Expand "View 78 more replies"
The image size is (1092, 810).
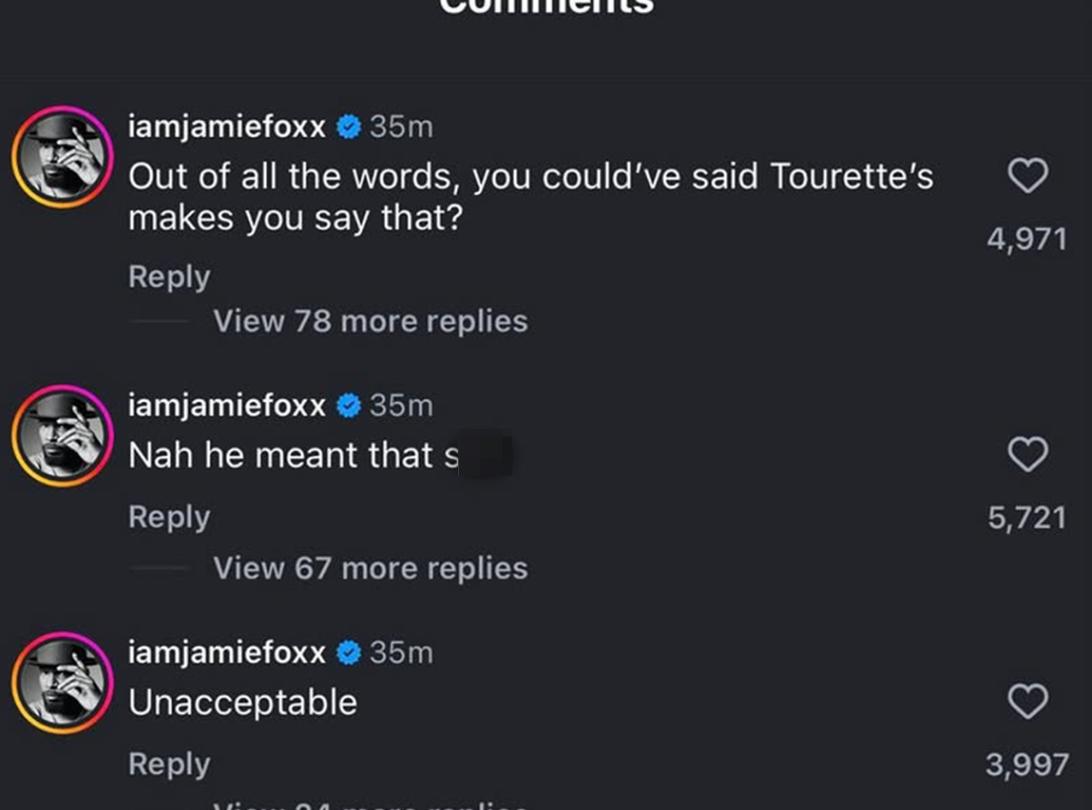coord(370,321)
